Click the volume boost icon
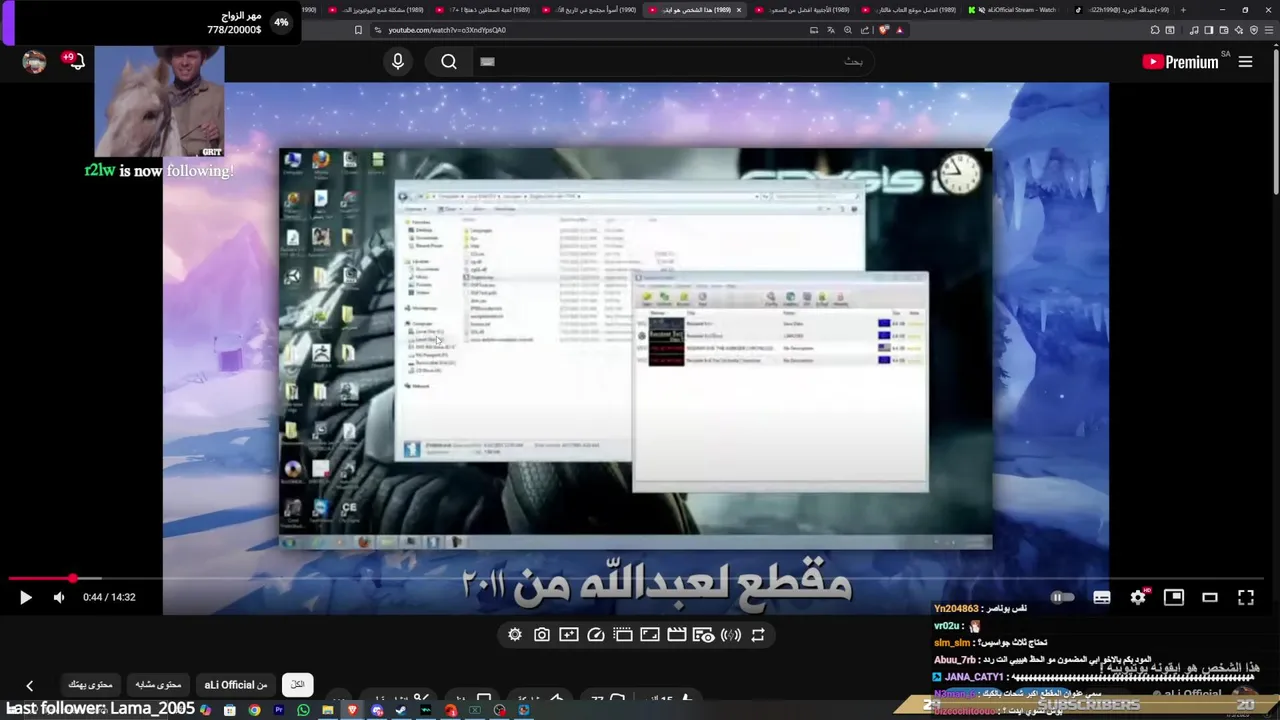 pyautogui.click(x=731, y=635)
